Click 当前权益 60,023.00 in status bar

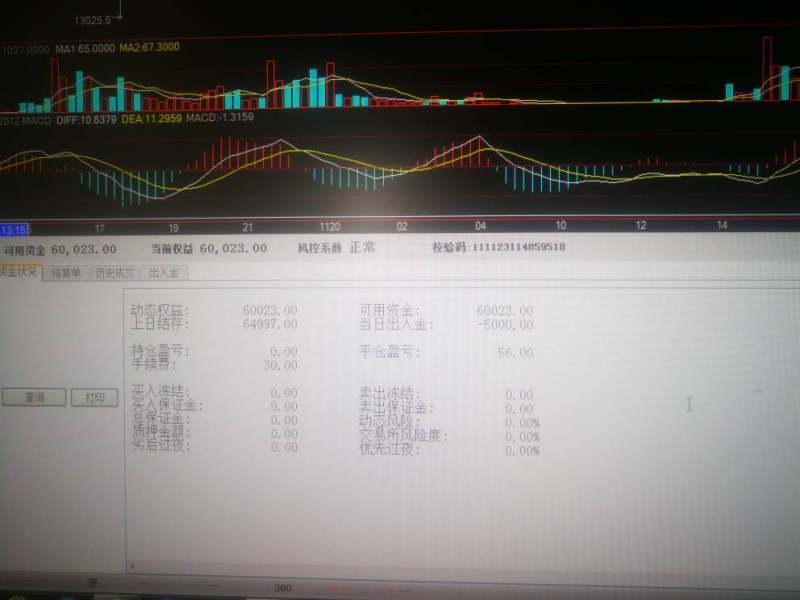coord(209,248)
